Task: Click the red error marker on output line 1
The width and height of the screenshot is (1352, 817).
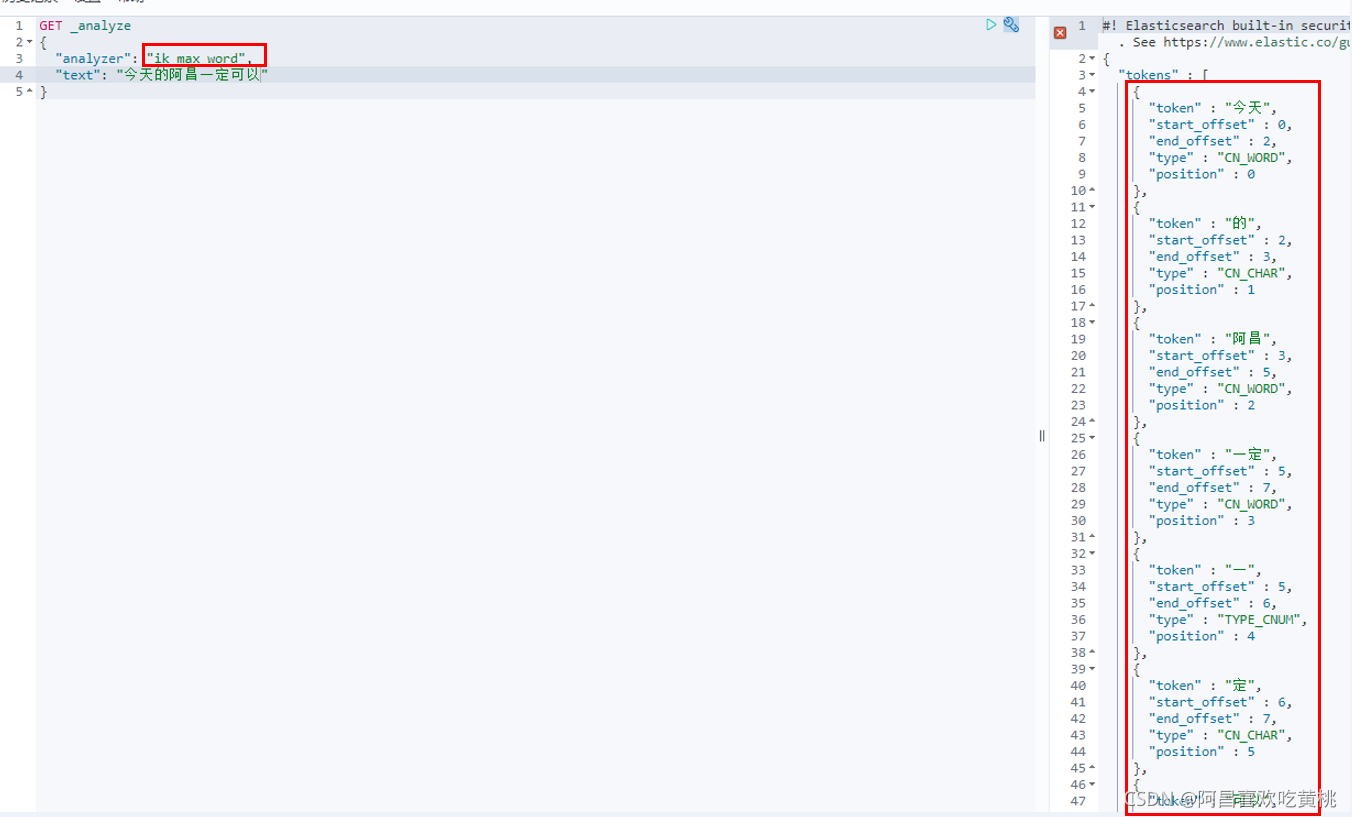Action: [x=1060, y=32]
